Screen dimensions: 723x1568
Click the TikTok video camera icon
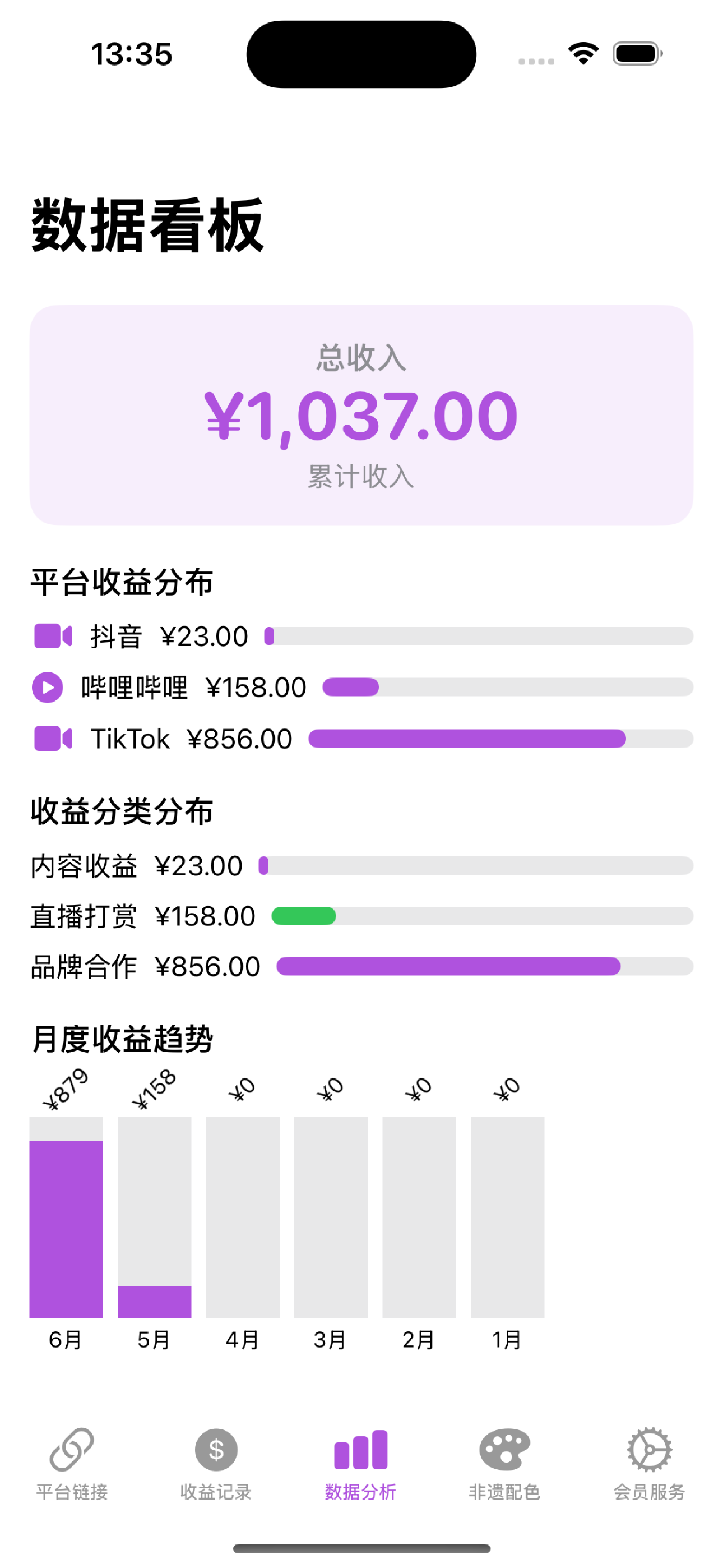(x=53, y=739)
